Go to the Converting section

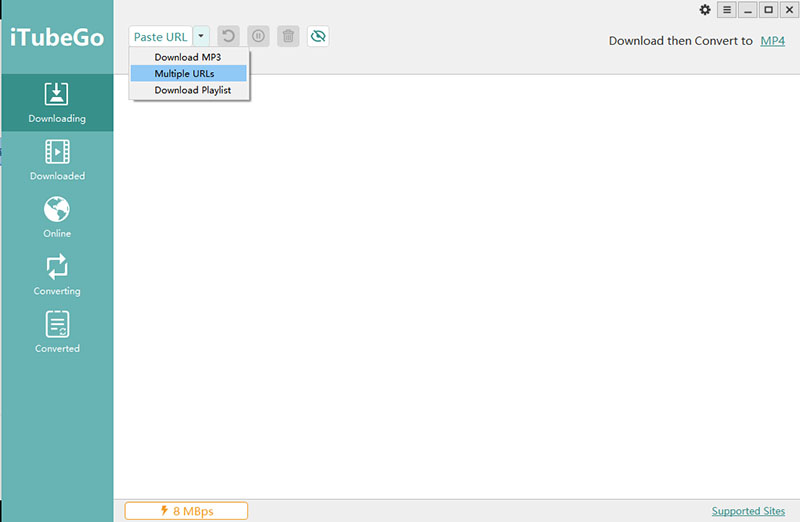[x=57, y=276]
